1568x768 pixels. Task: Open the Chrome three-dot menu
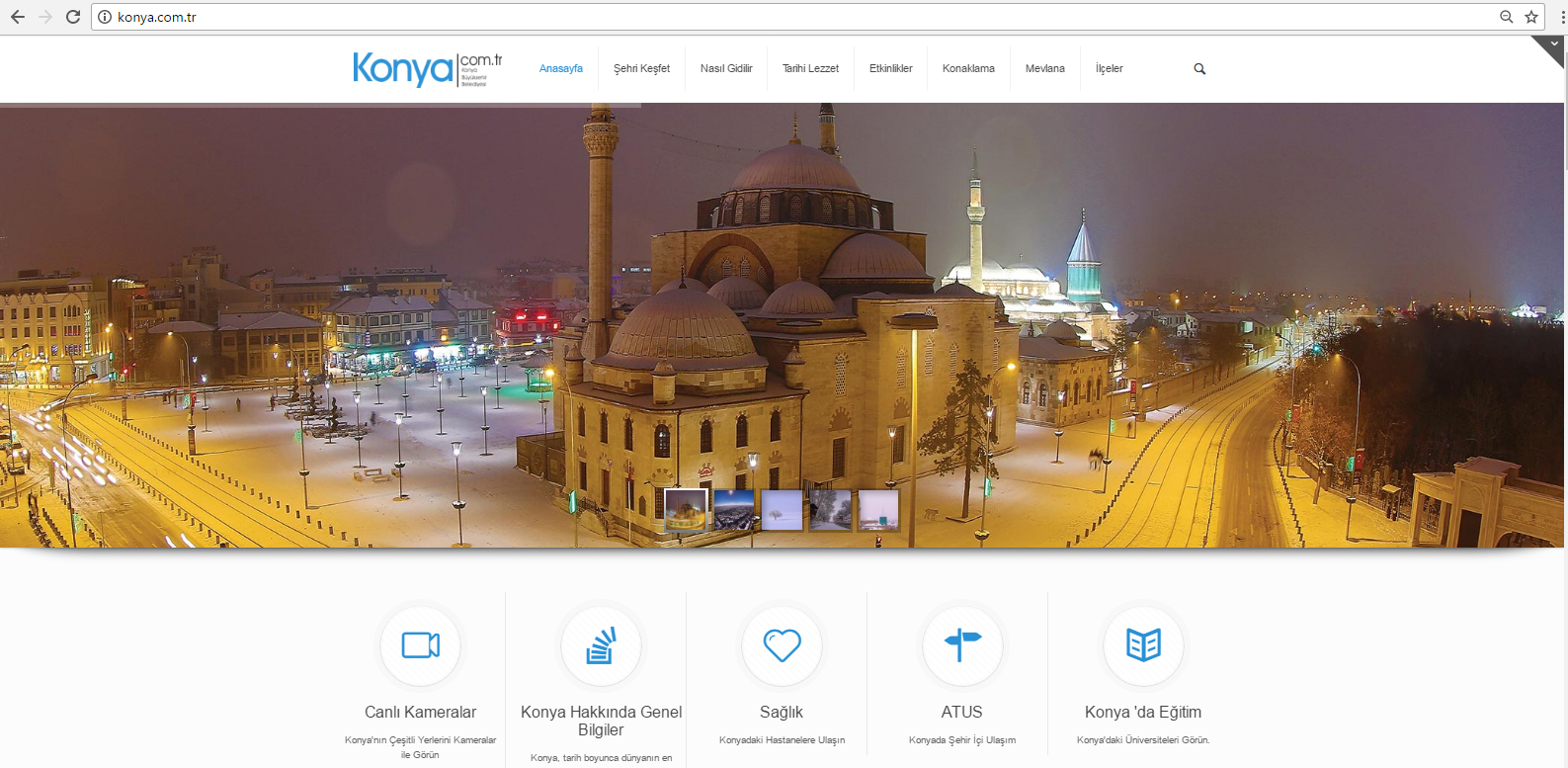coord(1563,17)
